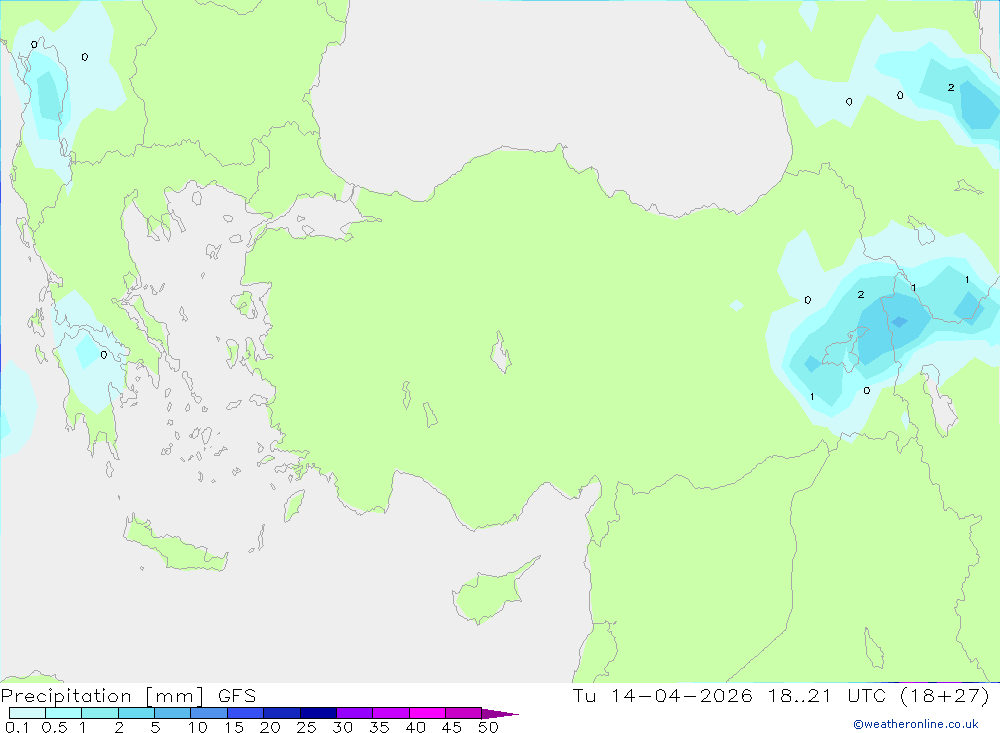Click the above-50 mm legend arrow tip
Screen dimensions: 1000x733
click(501, 714)
